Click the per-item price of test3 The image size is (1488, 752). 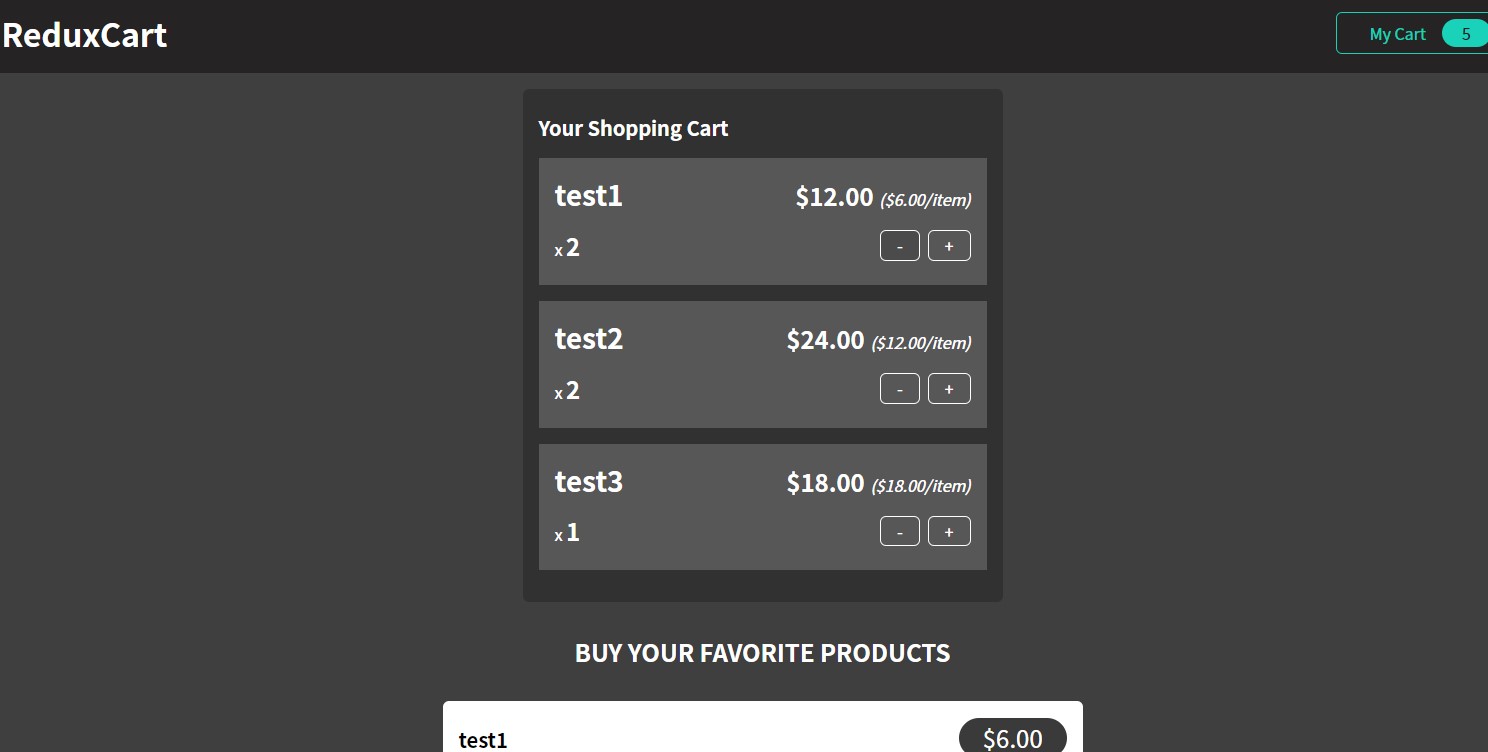(920, 486)
